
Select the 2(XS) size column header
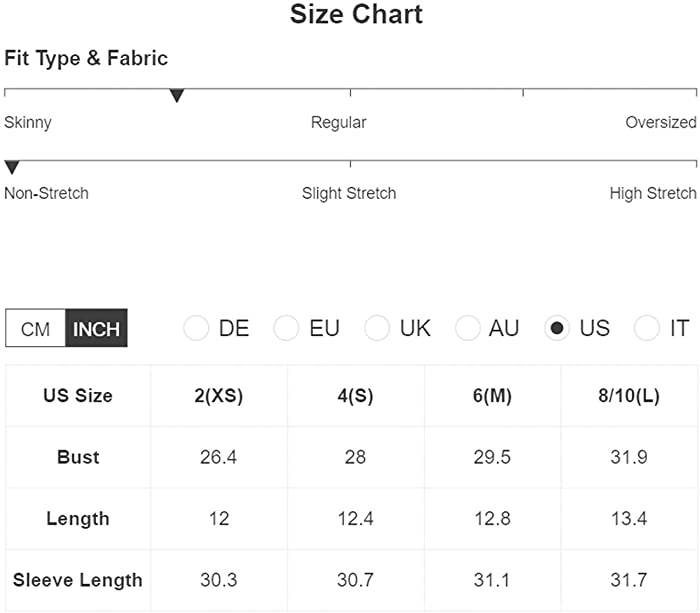click(x=219, y=396)
